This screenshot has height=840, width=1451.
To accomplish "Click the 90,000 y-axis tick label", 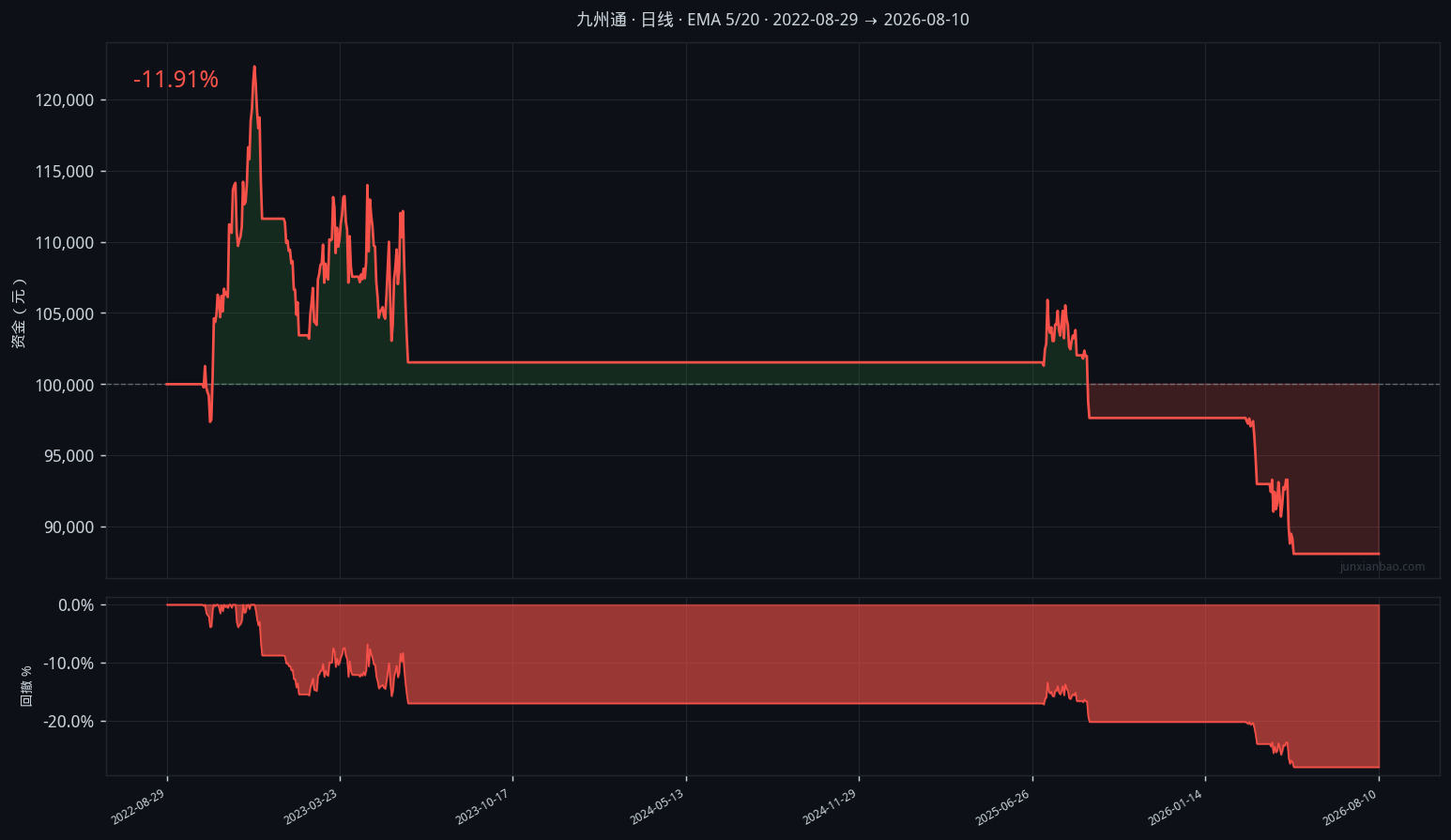I will [x=69, y=527].
